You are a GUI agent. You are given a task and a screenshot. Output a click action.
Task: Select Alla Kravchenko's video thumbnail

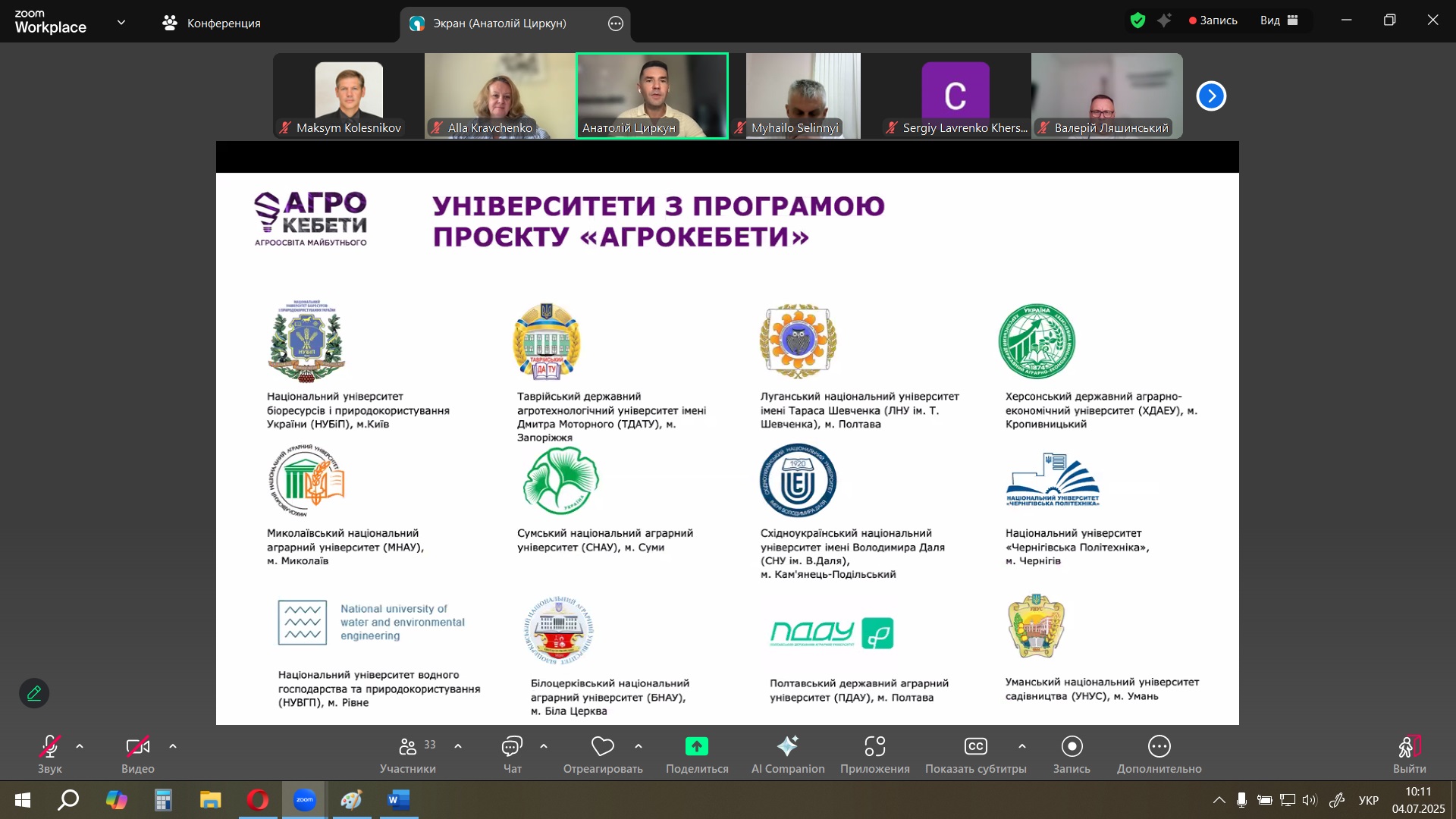(500, 95)
